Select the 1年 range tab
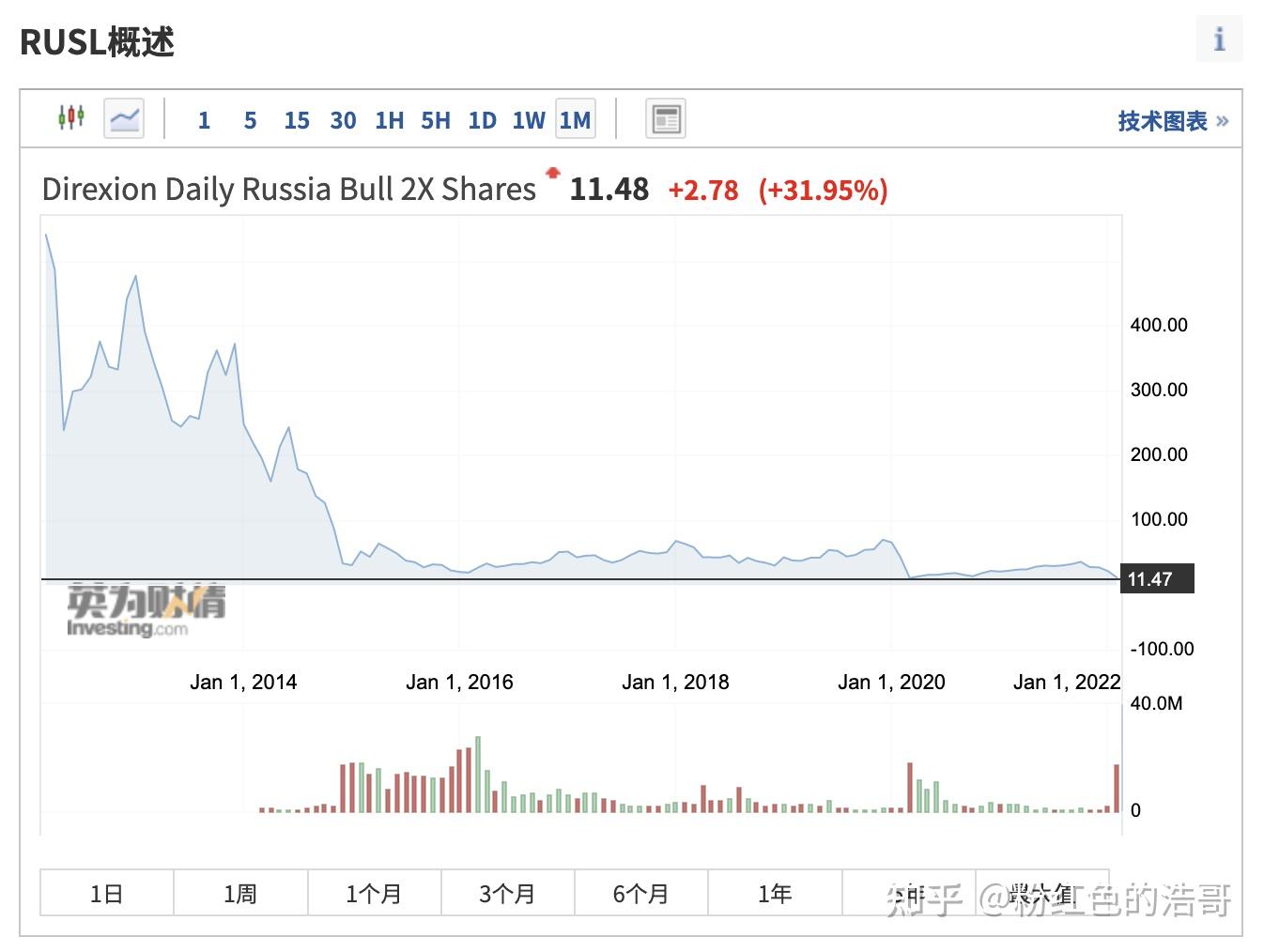Image resolution: width=1264 pixels, height=952 pixels. [775, 893]
